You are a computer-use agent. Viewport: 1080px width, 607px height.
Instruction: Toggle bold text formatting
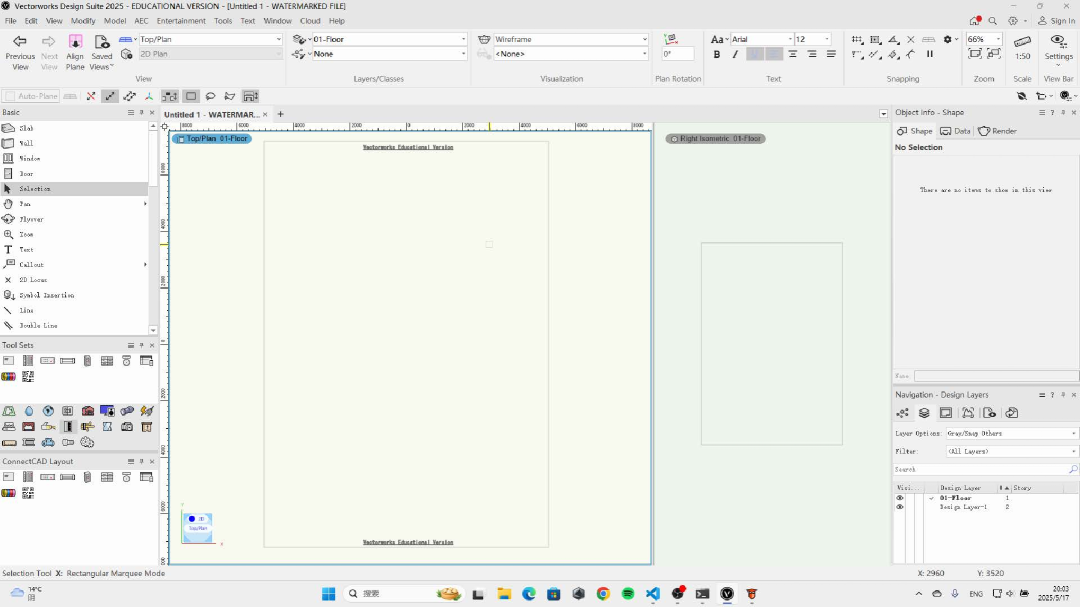(x=717, y=54)
